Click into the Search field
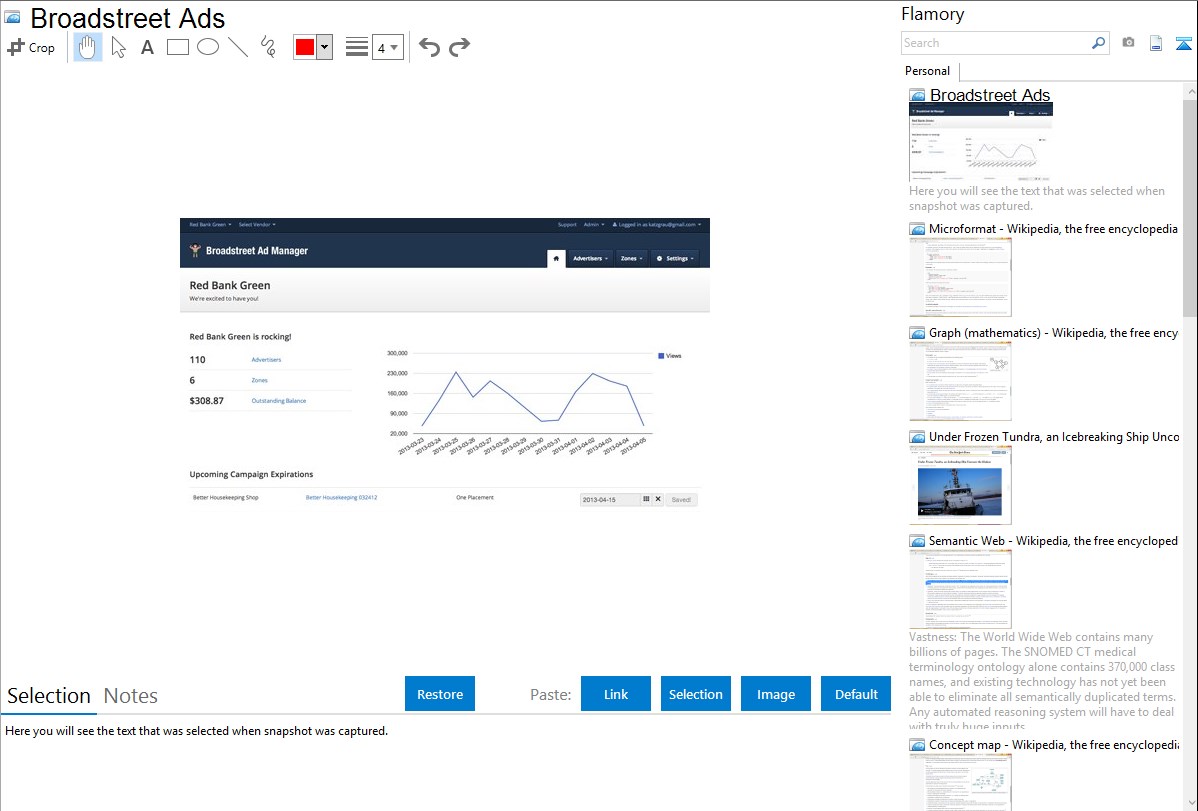Screen dimensions: 1198x811 (x=995, y=43)
